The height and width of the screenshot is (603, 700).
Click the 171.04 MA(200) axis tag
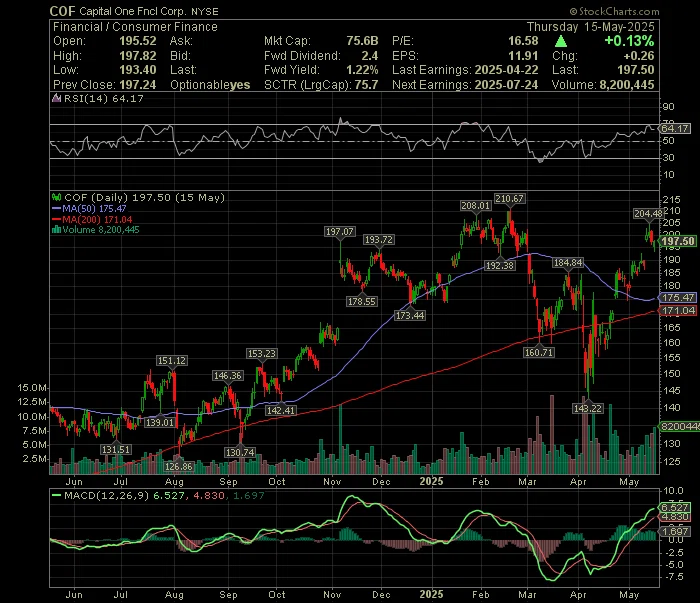[x=678, y=310]
